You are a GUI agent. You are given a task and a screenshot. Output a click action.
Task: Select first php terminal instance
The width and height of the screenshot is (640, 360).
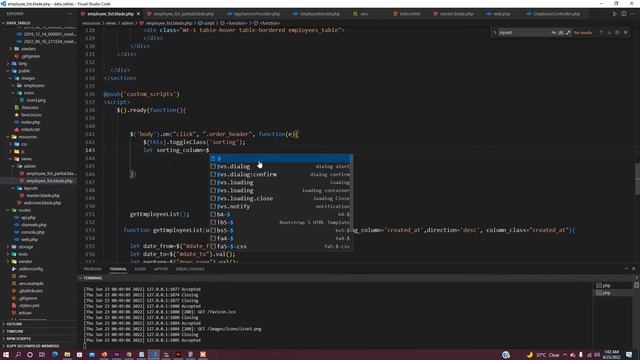point(612,286)
